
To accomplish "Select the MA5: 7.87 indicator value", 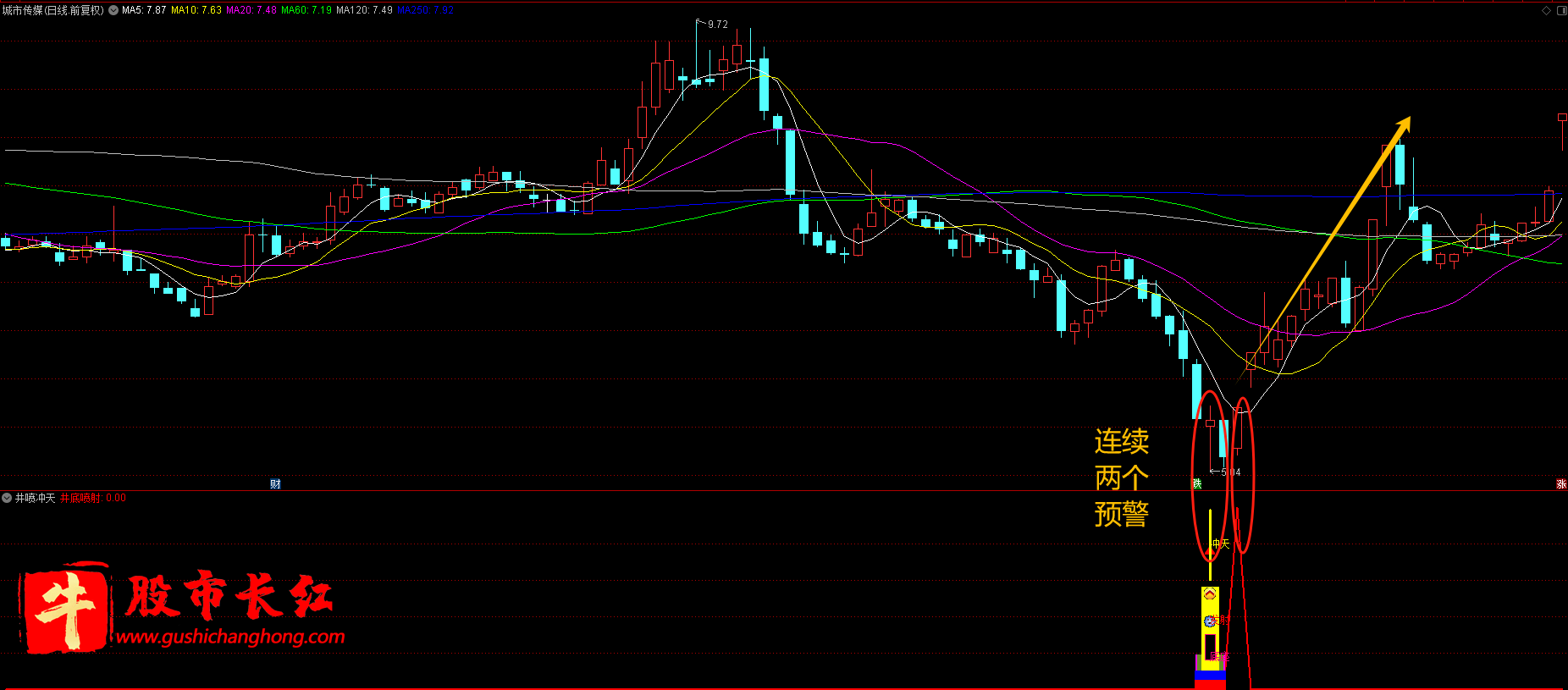I will (144, 10).
